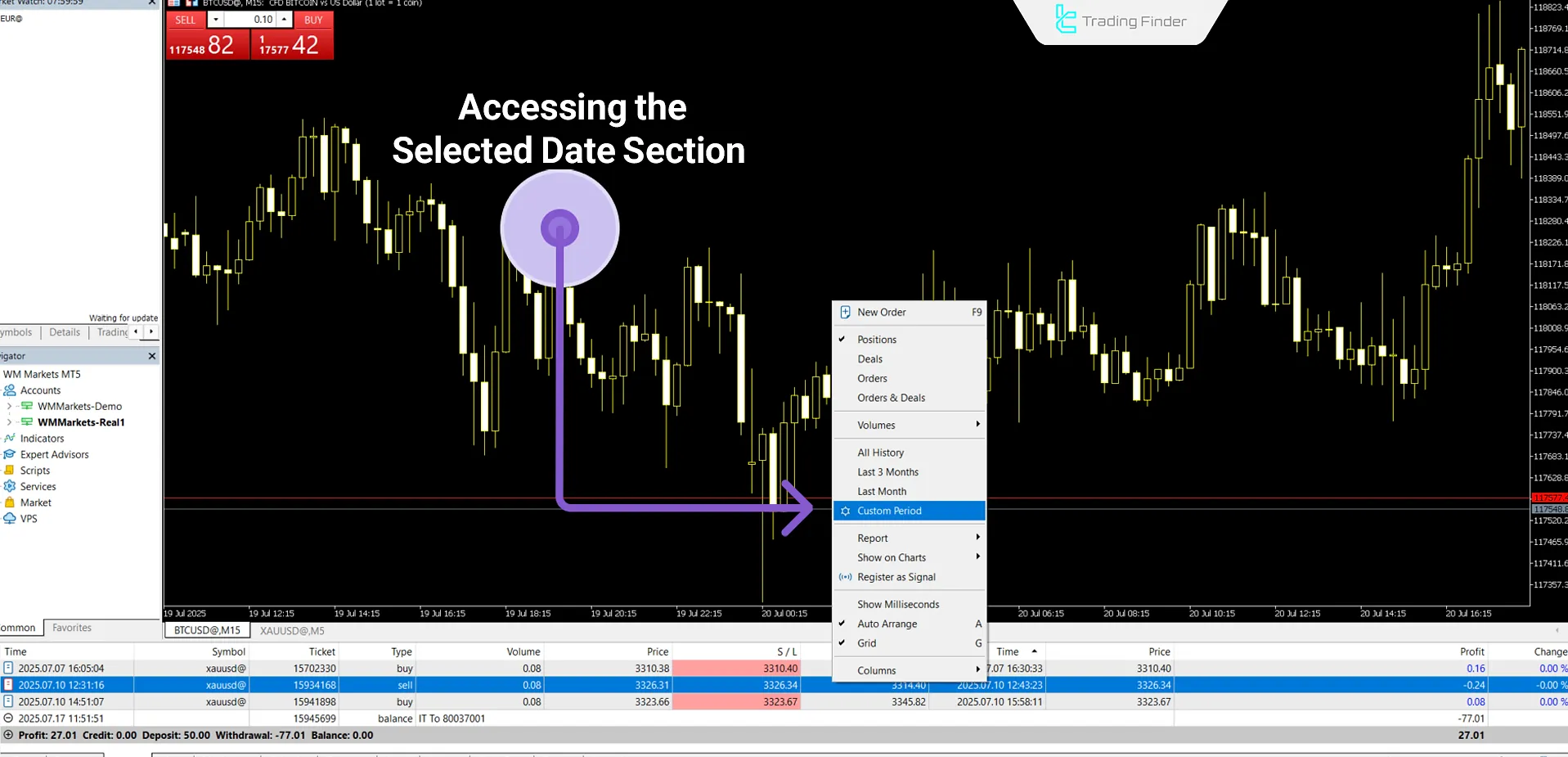The height and width of the screenshot is (757, 1568).
Task: Open the Favorites tab in Navigator
Action: coord(72,628)
